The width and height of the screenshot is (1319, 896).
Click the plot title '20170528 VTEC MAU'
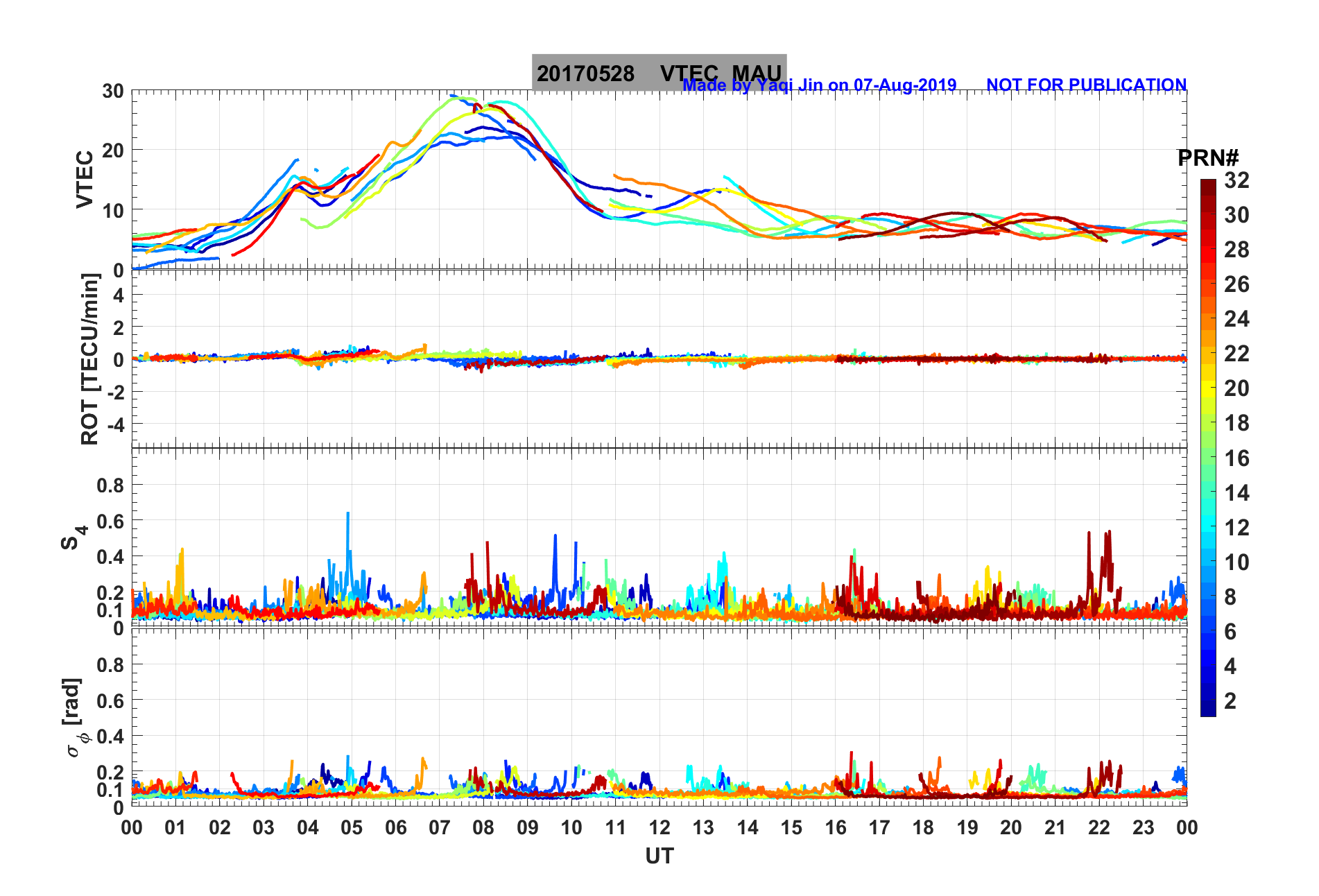coord(659,73)
